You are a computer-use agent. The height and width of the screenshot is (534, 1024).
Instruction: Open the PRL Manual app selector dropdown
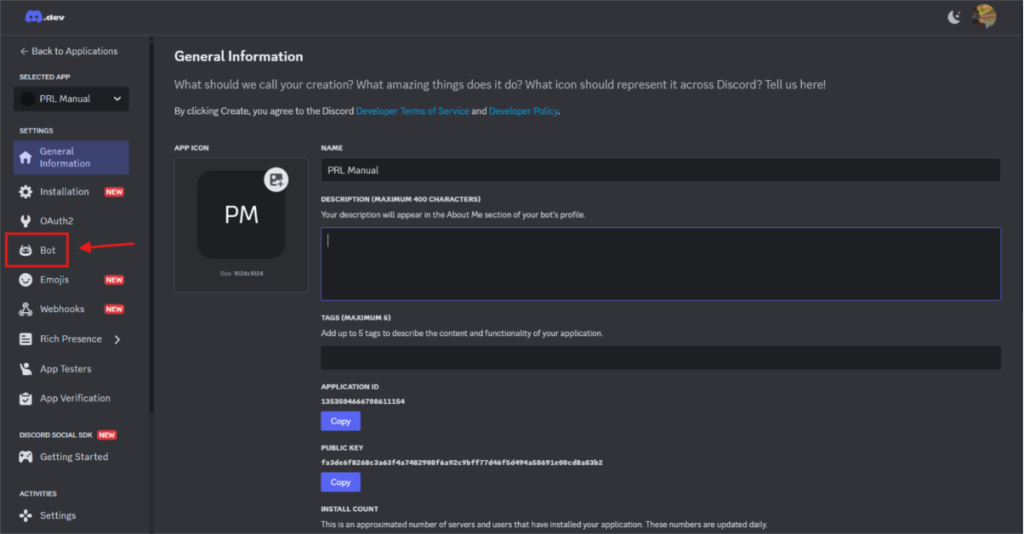coord(71,99)
